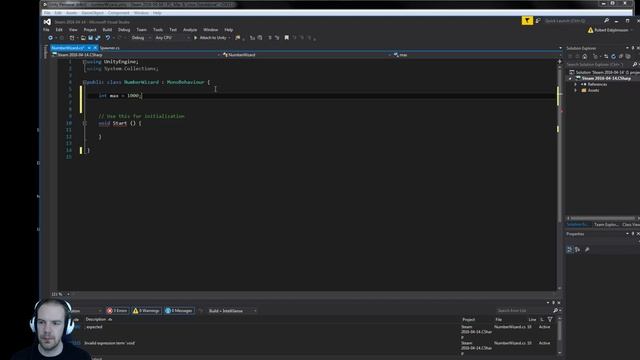
Task: Click the Solution Explorer Show All Files icon
Action: pyautogui.click(x=628, y=56)
